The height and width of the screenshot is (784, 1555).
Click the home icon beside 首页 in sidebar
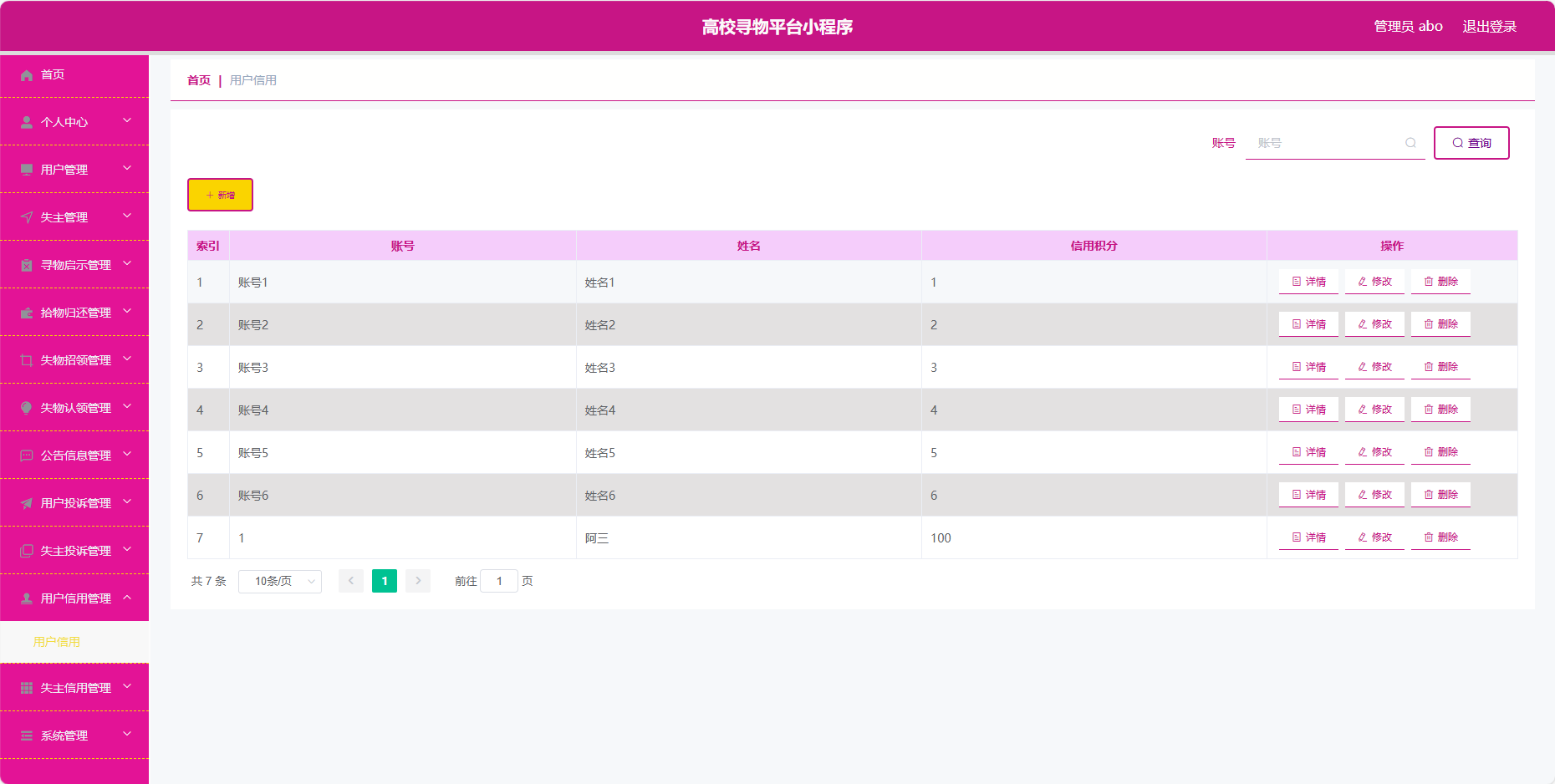(x=27, y=75)
